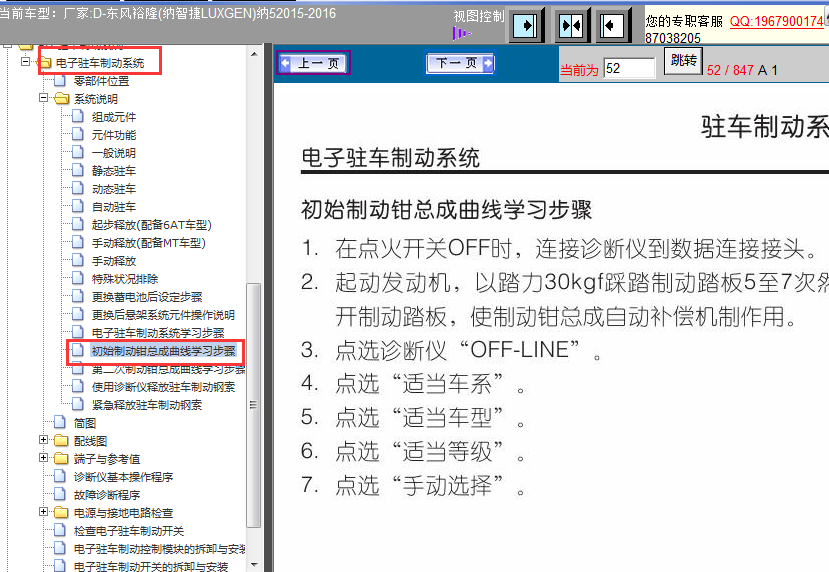Select the 端子与参考值 folder label
The image size is (829, 572).
[x=106, y=458]
